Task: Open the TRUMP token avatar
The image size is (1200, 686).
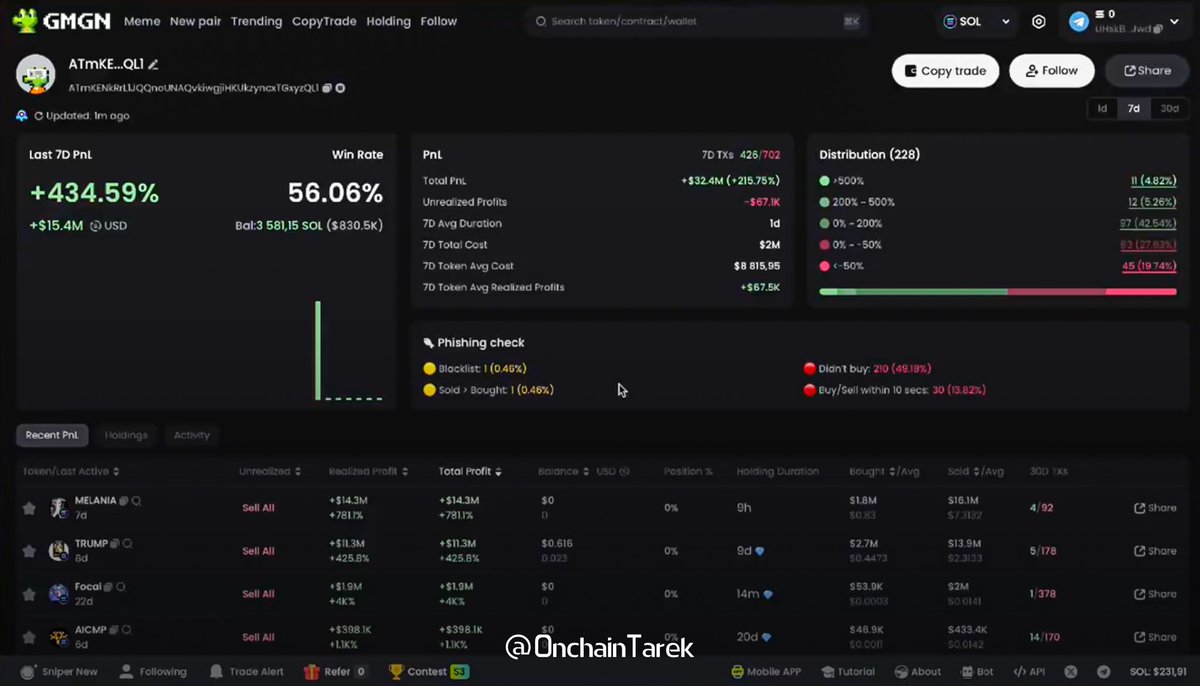Action: point(58,551)
